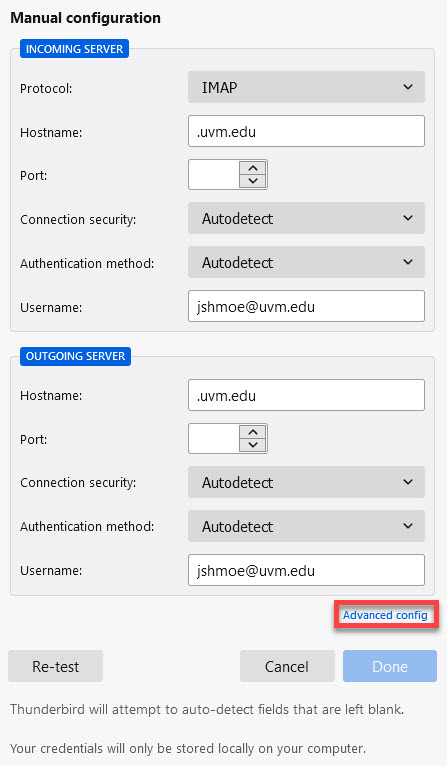Click the Done button

390,666
